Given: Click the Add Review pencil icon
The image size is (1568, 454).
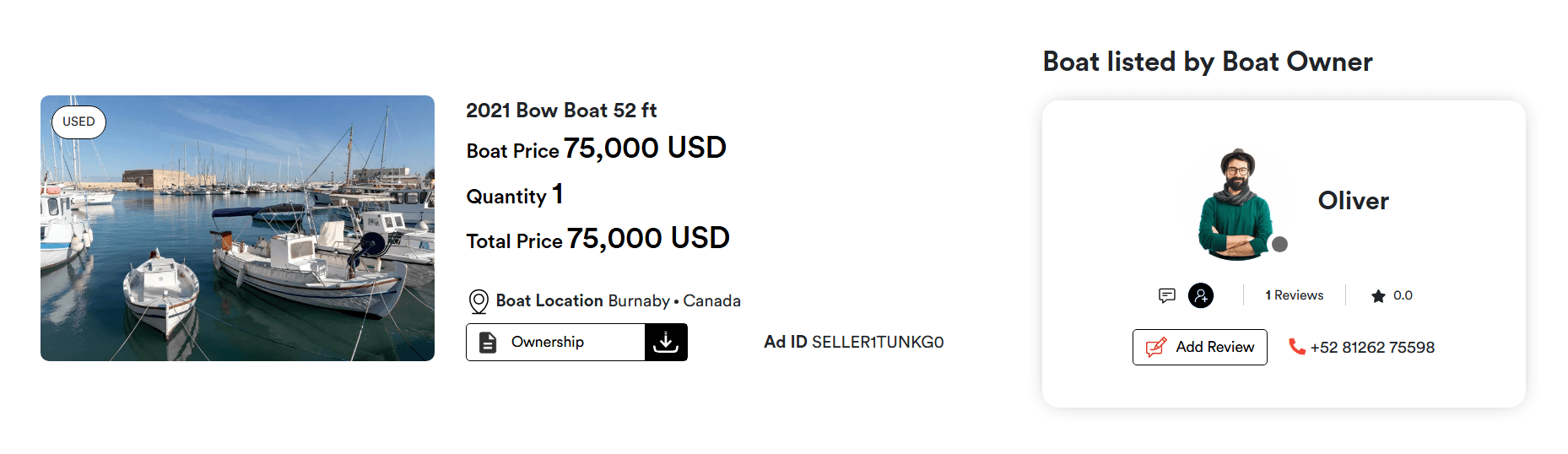Looking at the screenshot, I should click(x=1155, y=347).
